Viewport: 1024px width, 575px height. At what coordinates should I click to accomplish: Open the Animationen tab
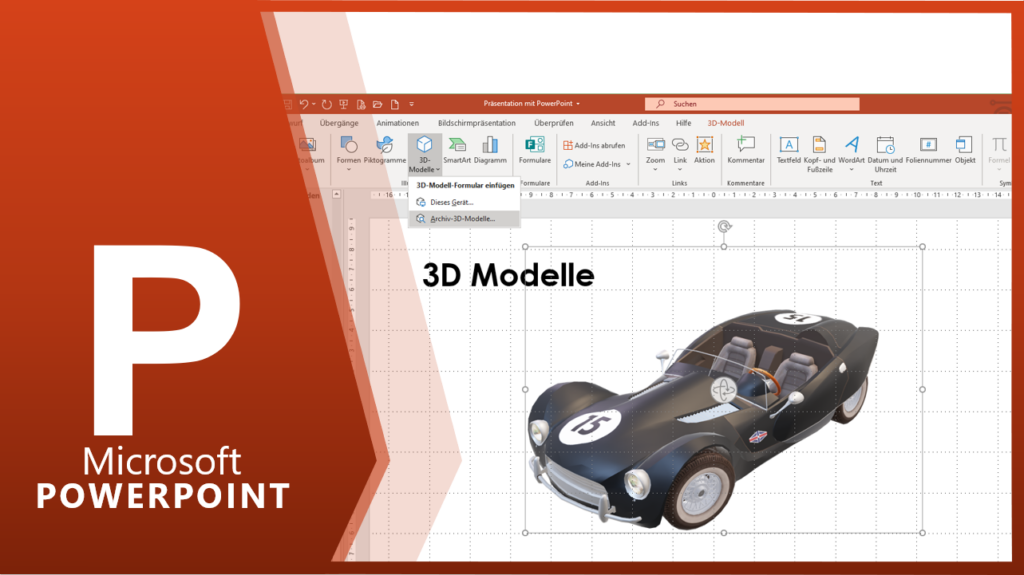pyautogui.click(x=398, y=123)
